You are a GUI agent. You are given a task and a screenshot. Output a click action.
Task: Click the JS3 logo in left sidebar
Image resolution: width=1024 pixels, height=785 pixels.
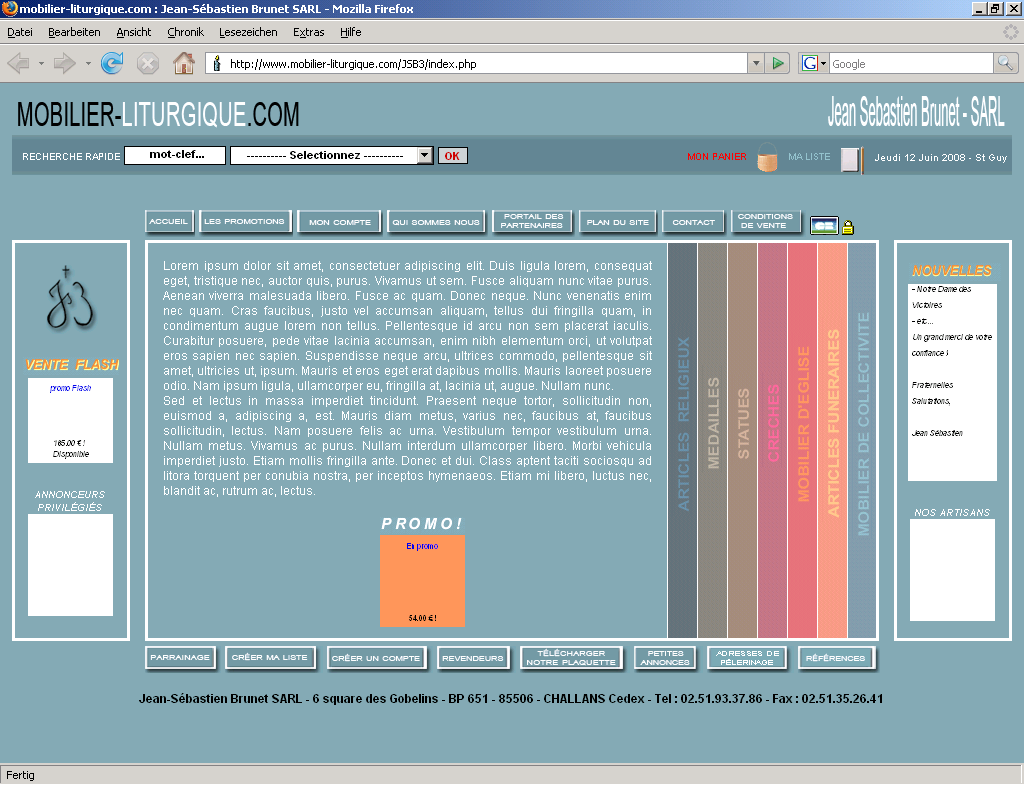pos(70,298)
